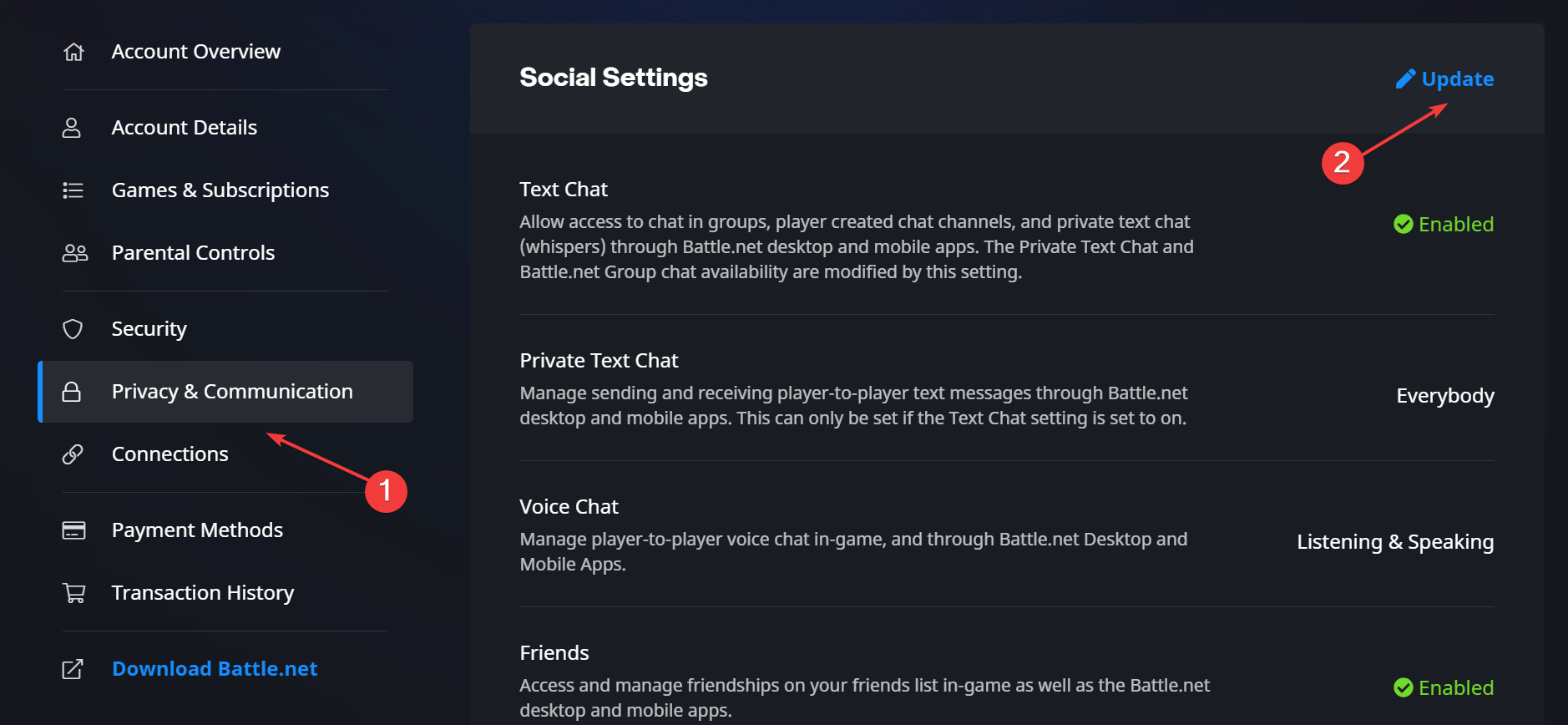Click the shopping cart icon for Transaction History
This screenshot has width=1568, height=725.
[74, 593]
